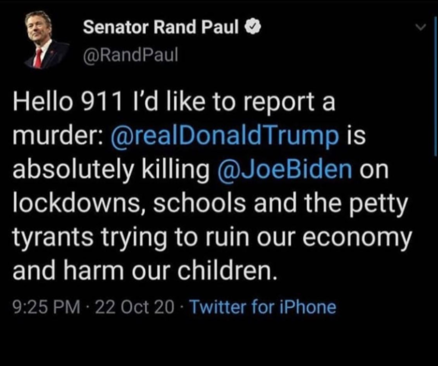Click the blue vertical scrollbar at the edge

tap(435, 87)
